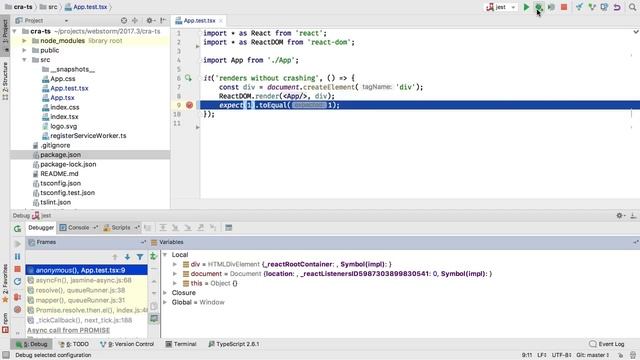Viewport: 640px width, 360px height.
Task: Click the VCS update project icon
Action: [579, 7]
